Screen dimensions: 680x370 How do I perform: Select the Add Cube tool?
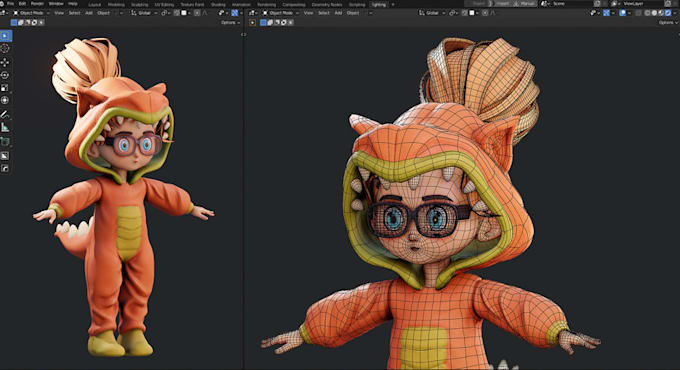coord(5,141)
